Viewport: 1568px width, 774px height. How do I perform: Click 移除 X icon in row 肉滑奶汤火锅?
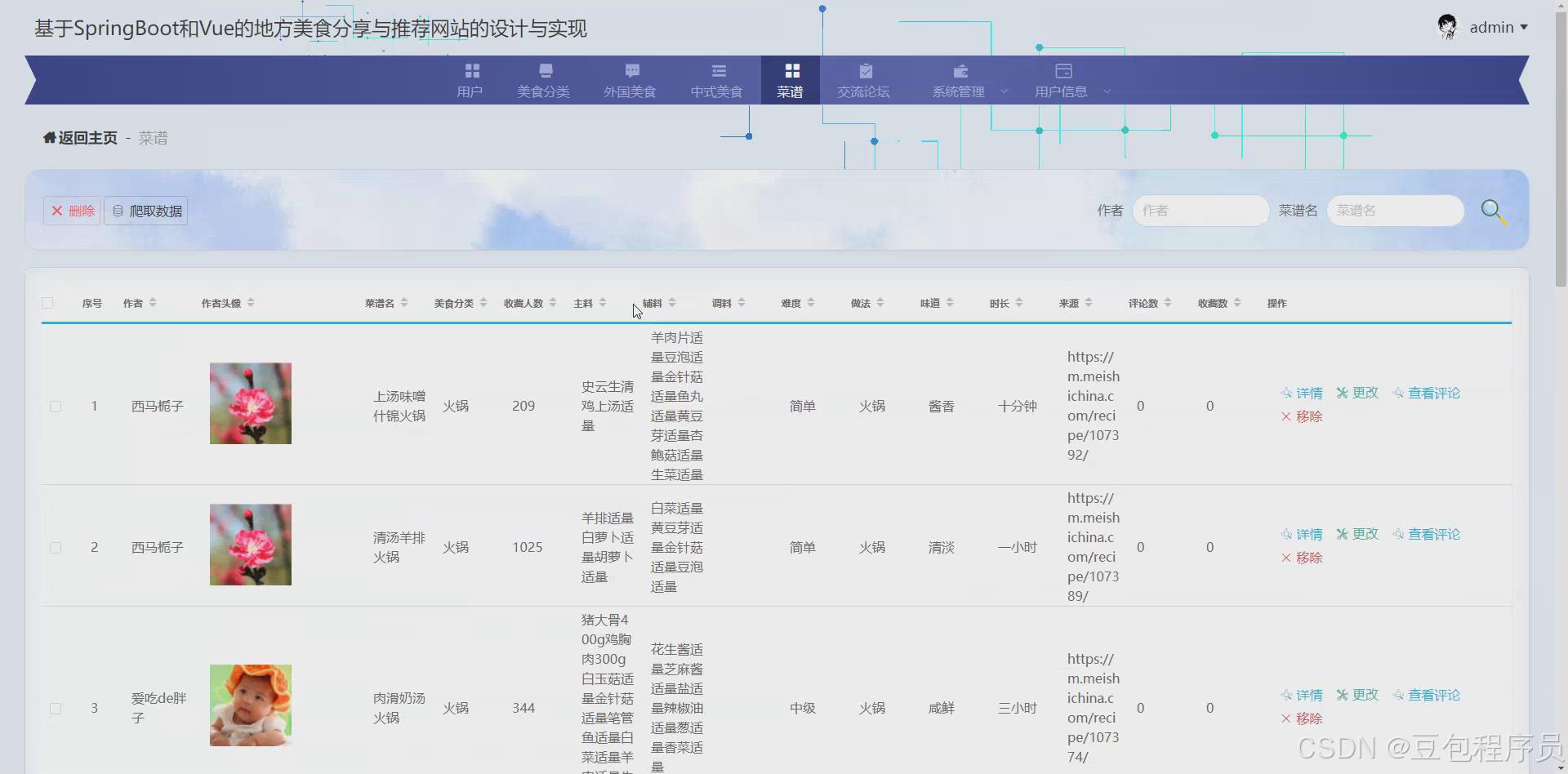[1286, 718]
